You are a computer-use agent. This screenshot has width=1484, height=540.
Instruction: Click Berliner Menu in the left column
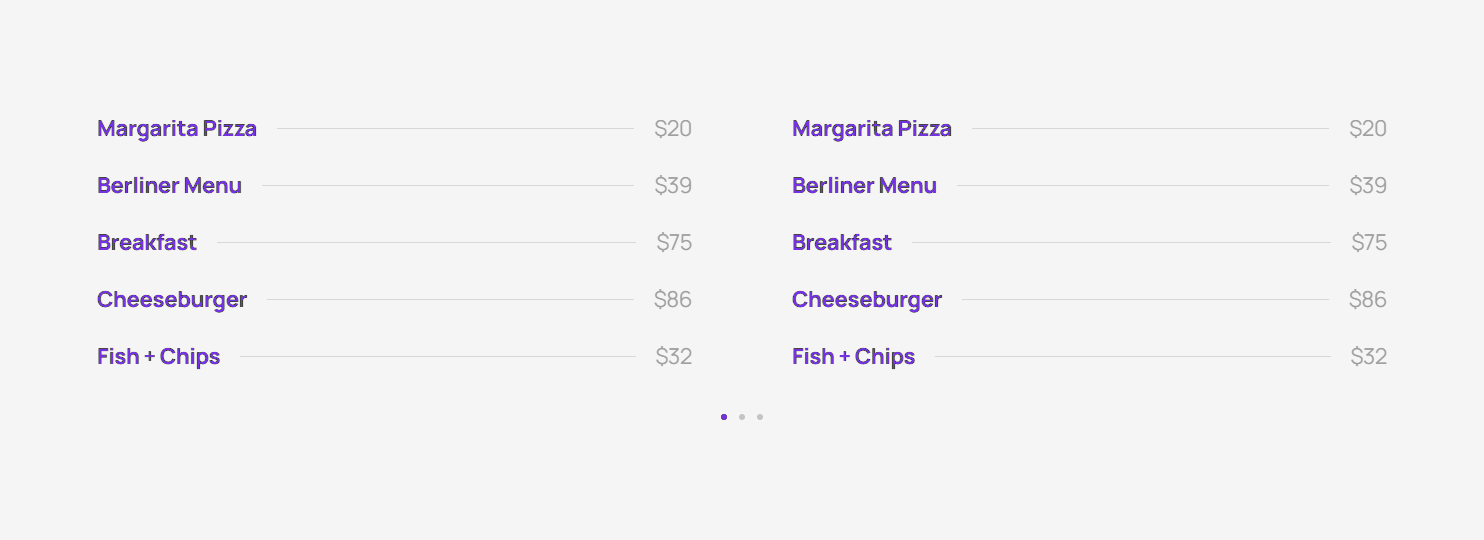point(169,186)
